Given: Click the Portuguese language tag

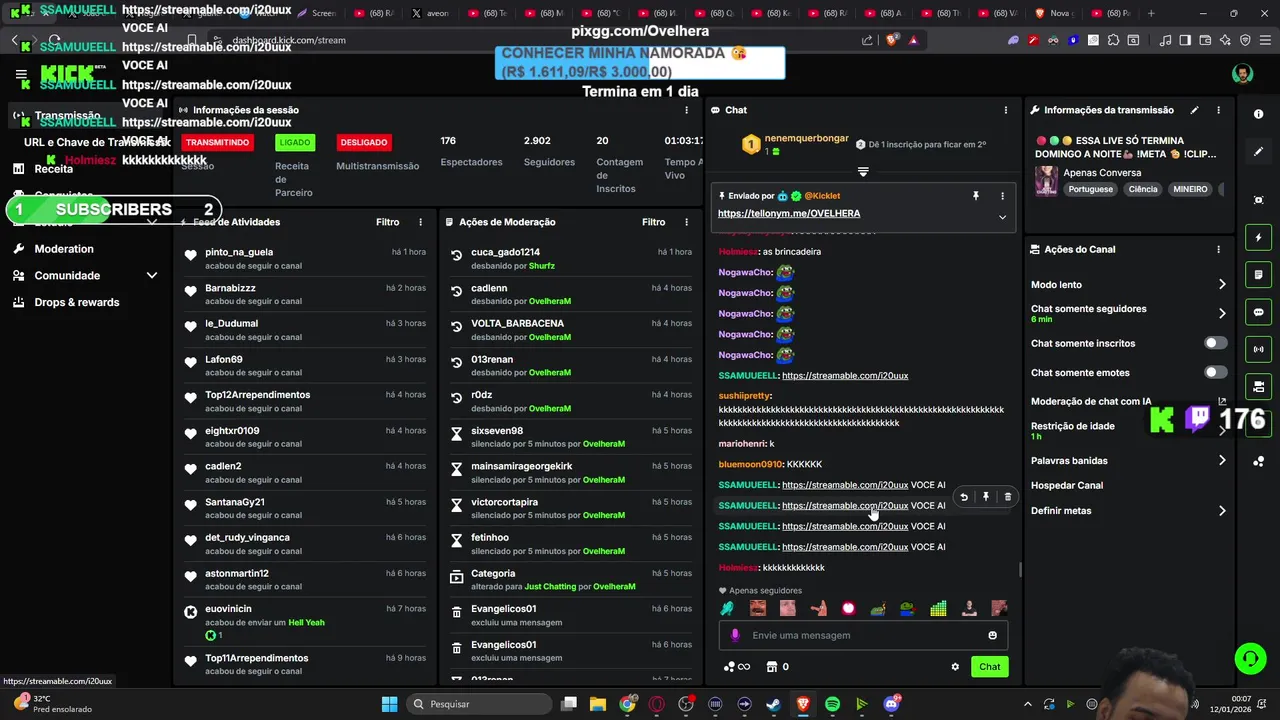Looking at the screenshot, I should tap(1090, 189).
